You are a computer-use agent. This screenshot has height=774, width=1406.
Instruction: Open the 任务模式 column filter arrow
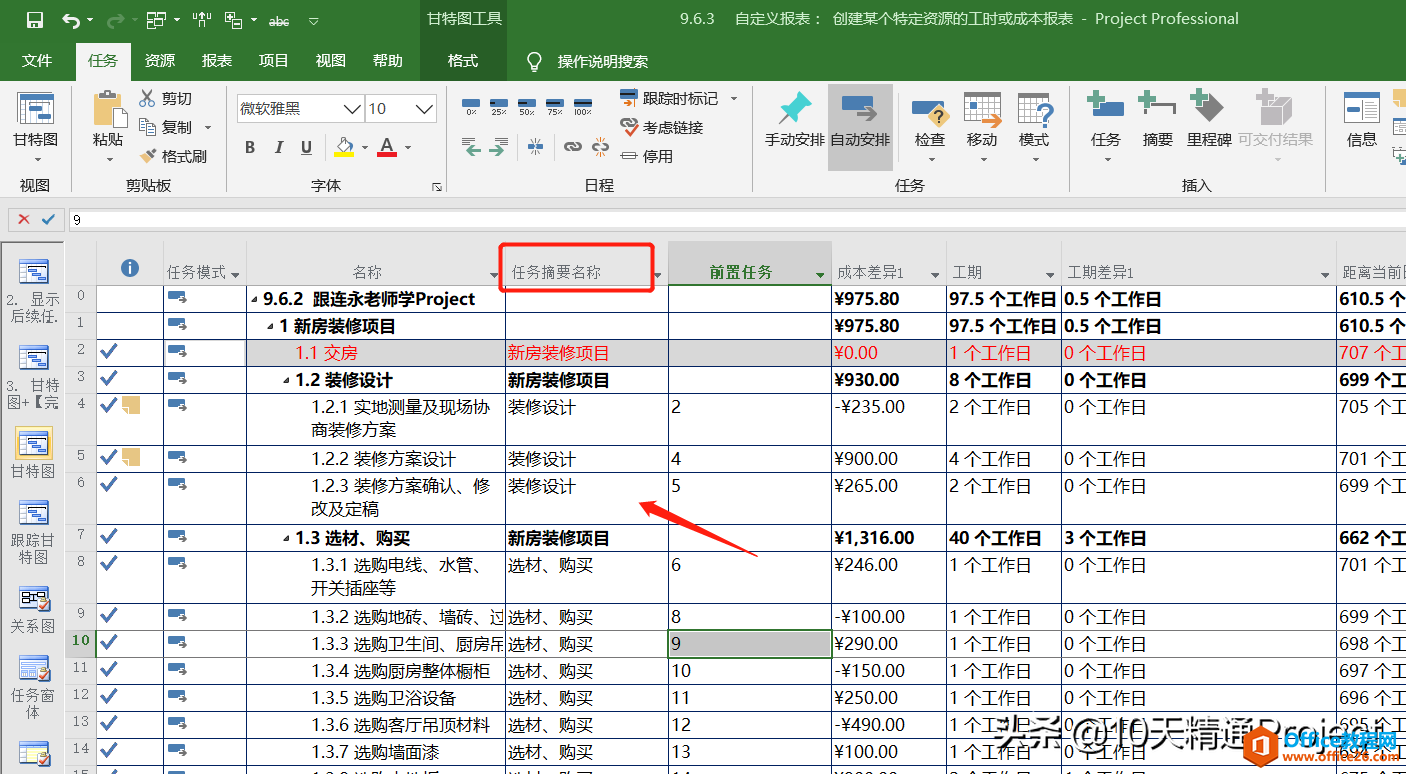(x=236, y=274)
